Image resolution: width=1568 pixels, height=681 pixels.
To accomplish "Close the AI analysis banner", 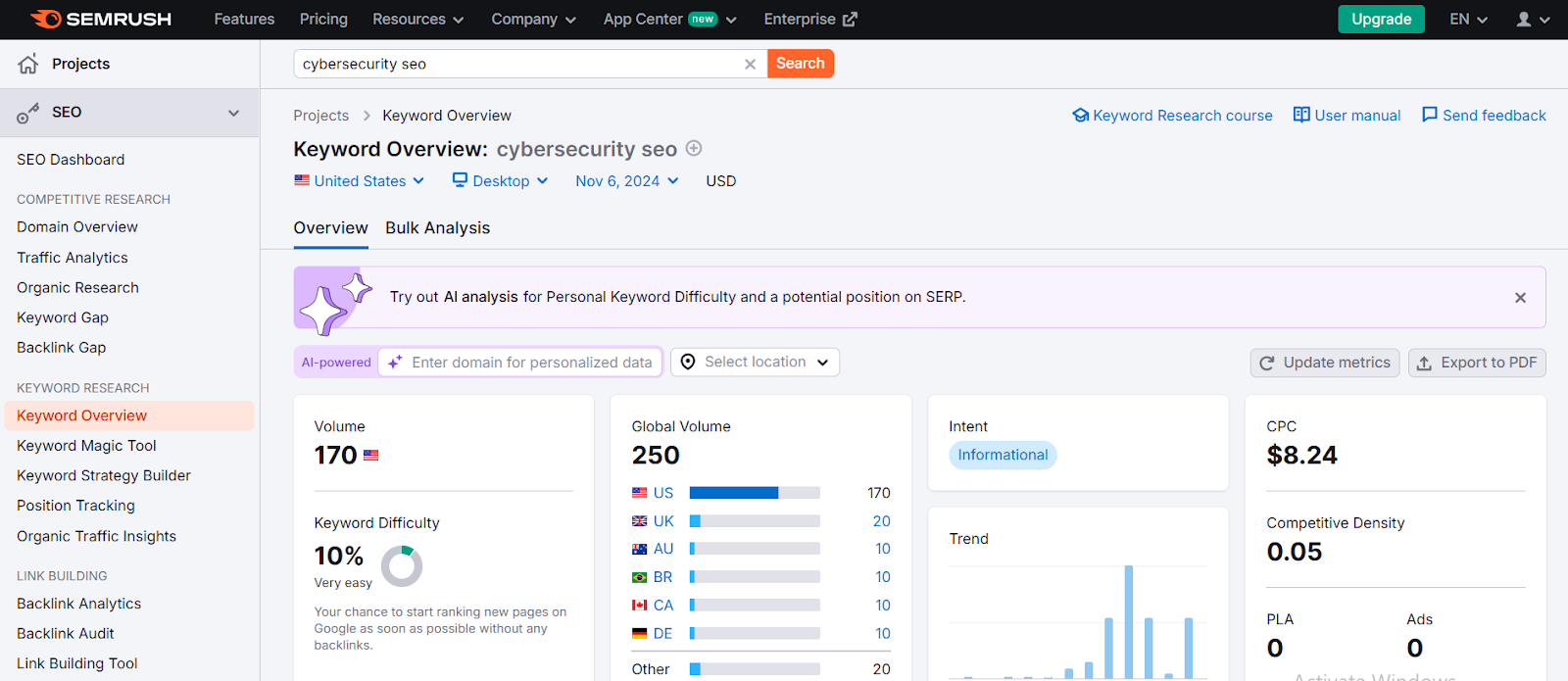I will [x=1520, y=297].
